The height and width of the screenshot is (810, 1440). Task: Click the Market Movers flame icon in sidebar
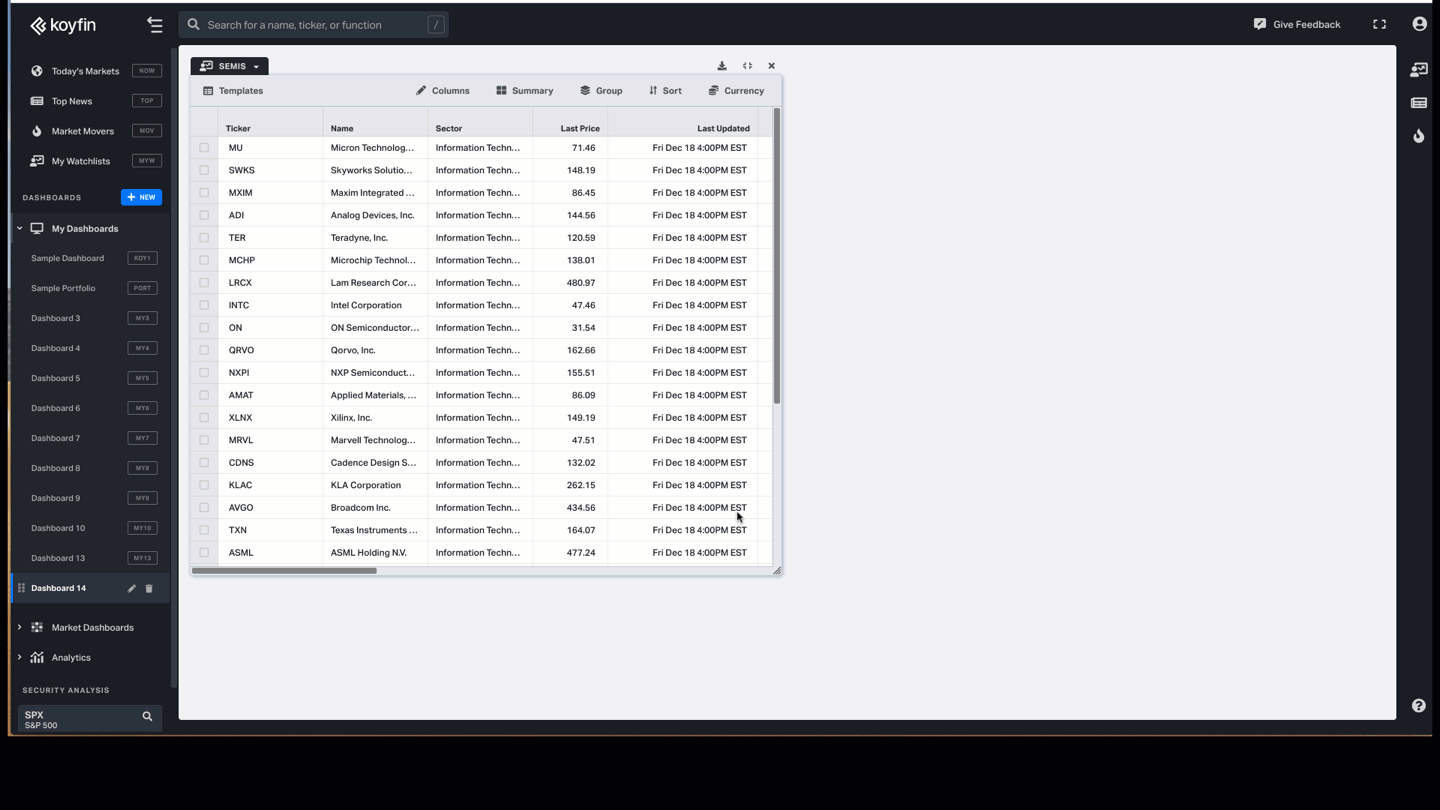pyautogui.click(x=37, y=131)
